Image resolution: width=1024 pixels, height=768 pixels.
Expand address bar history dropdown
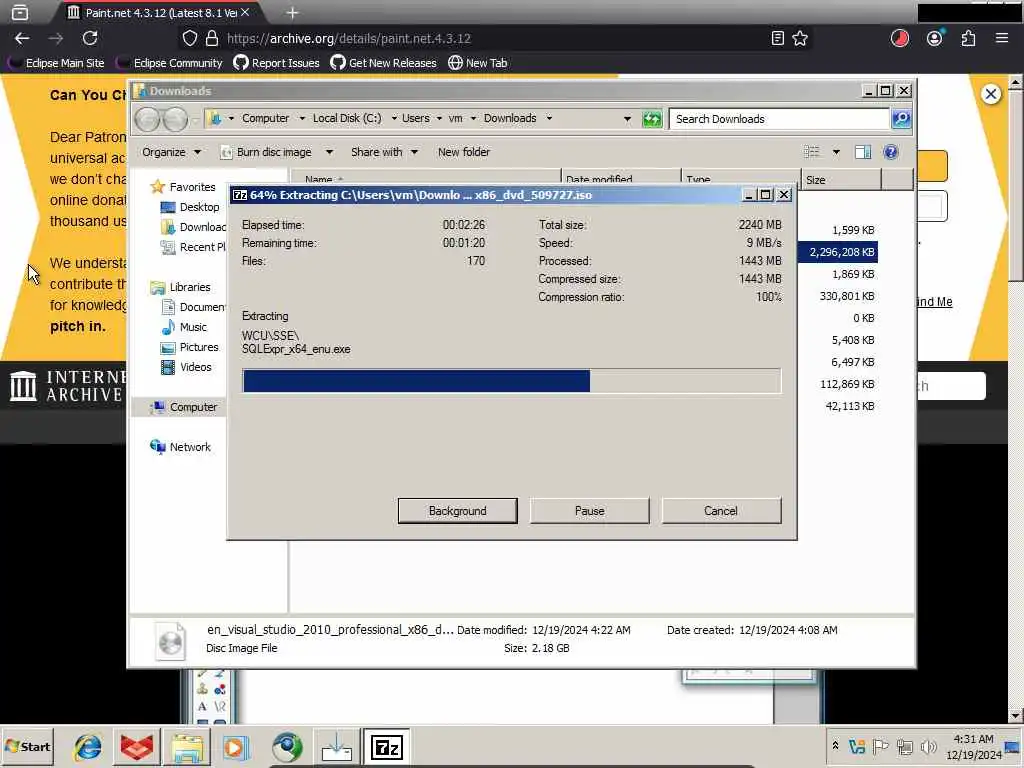tap(627, 119)
